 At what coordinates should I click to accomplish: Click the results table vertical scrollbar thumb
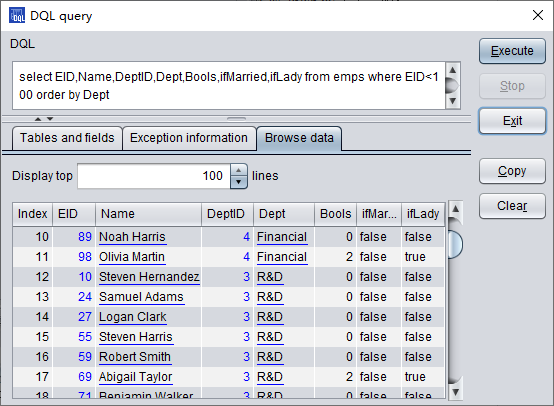[455, 244]
